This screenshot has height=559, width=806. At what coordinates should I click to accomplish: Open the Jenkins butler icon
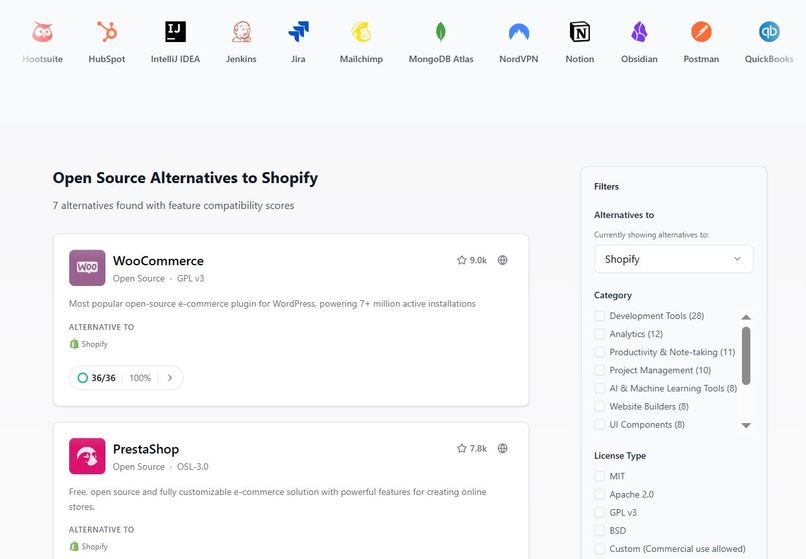(x=241, y=32)
